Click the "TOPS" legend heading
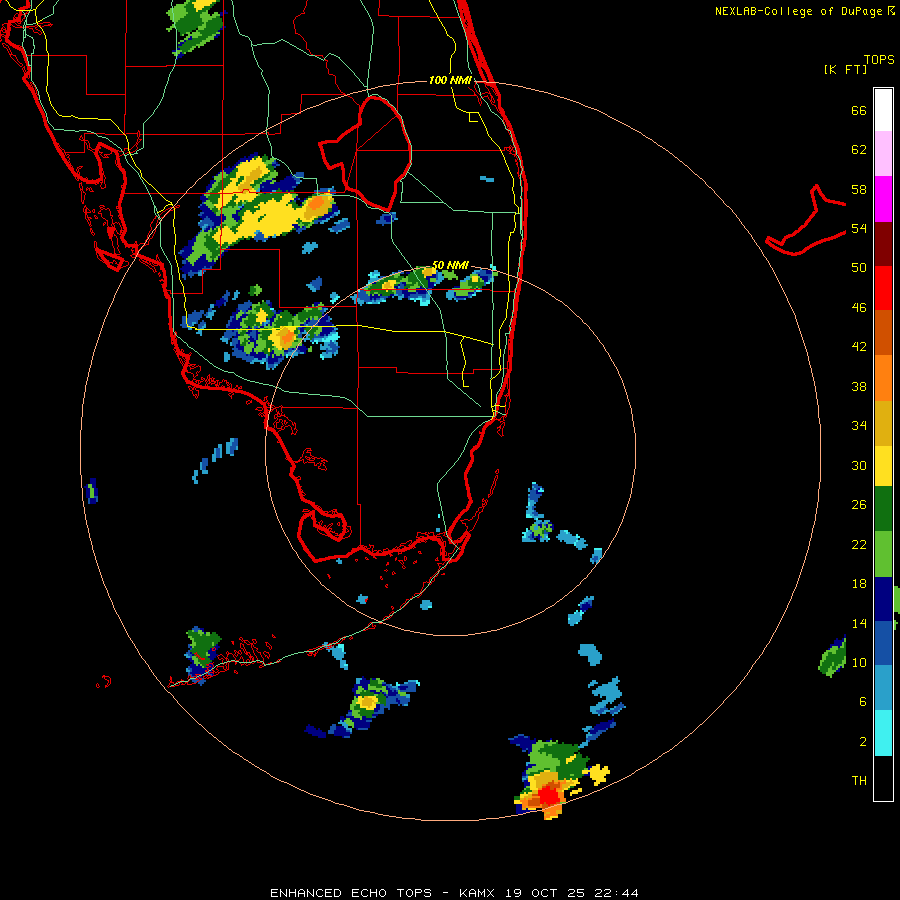This screenshot has height=900, width=900. 879,59
